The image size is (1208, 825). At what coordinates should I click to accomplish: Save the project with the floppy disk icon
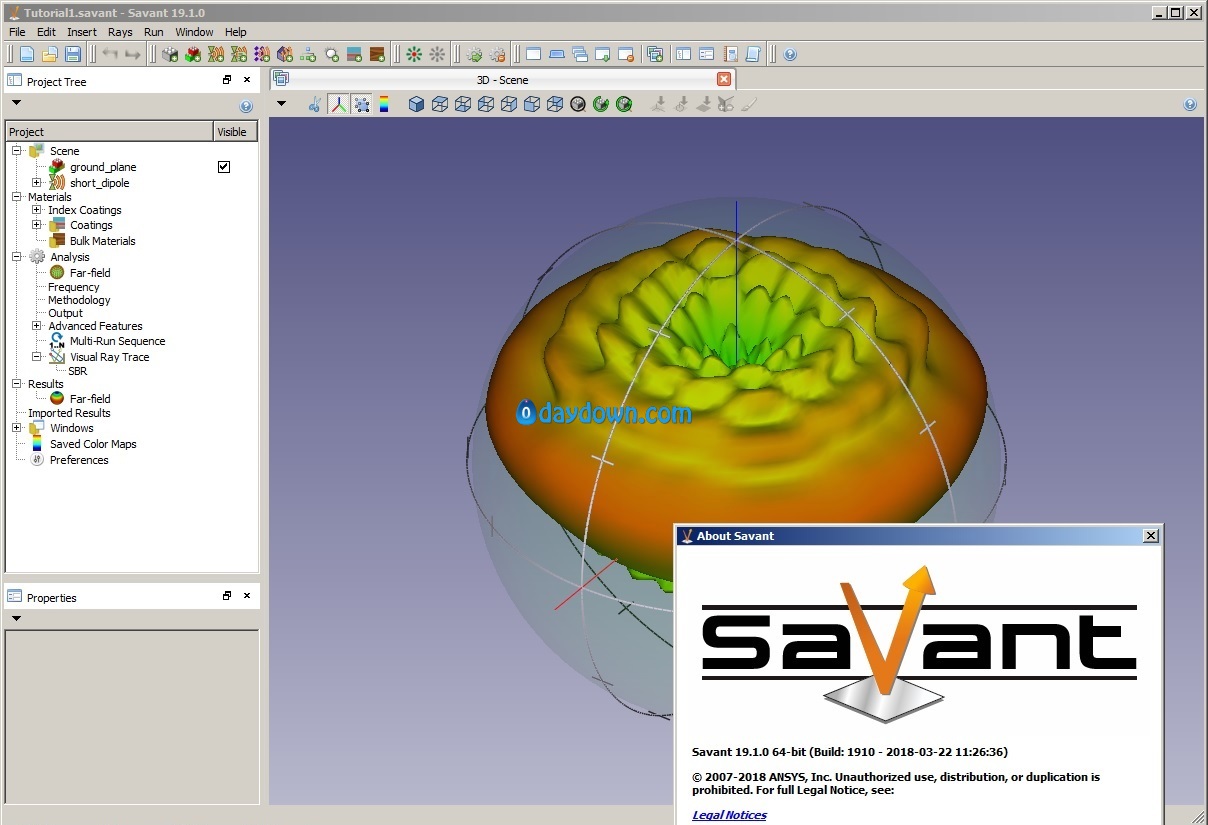coord(71,54)
